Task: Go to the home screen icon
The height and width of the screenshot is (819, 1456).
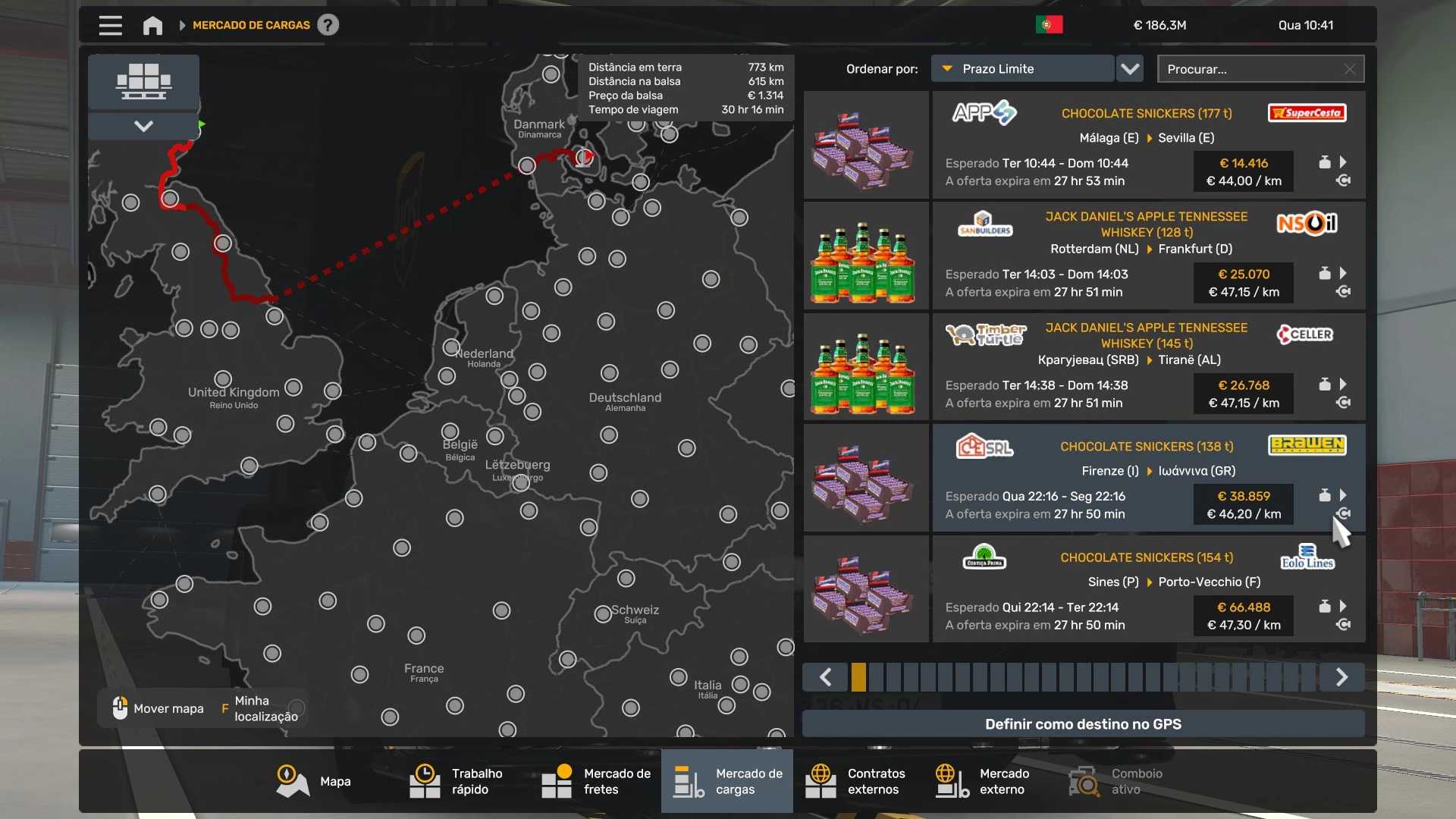Action: (x=152, y=25)
